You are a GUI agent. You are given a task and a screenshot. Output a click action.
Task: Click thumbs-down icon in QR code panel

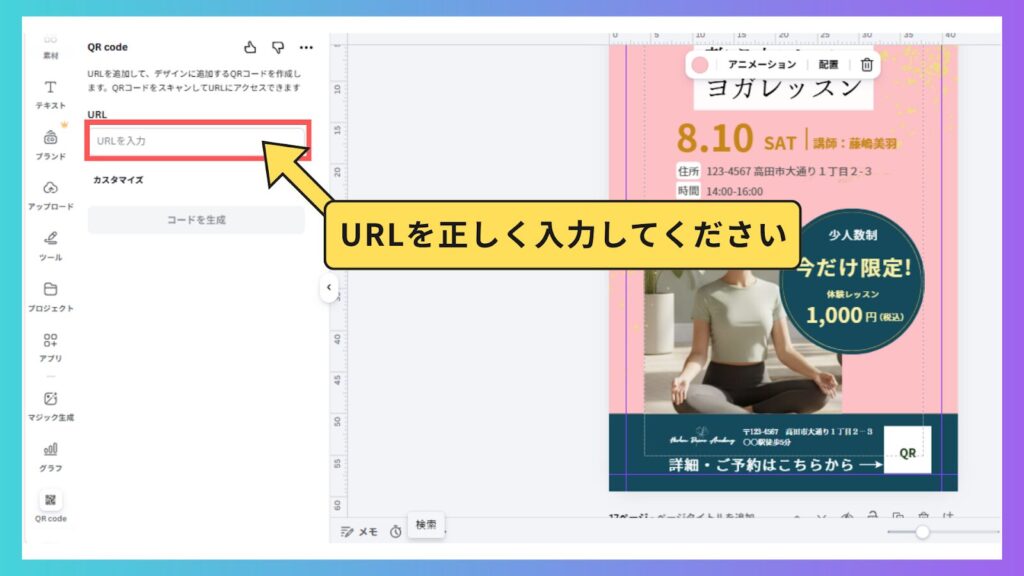tap(278, 47)
